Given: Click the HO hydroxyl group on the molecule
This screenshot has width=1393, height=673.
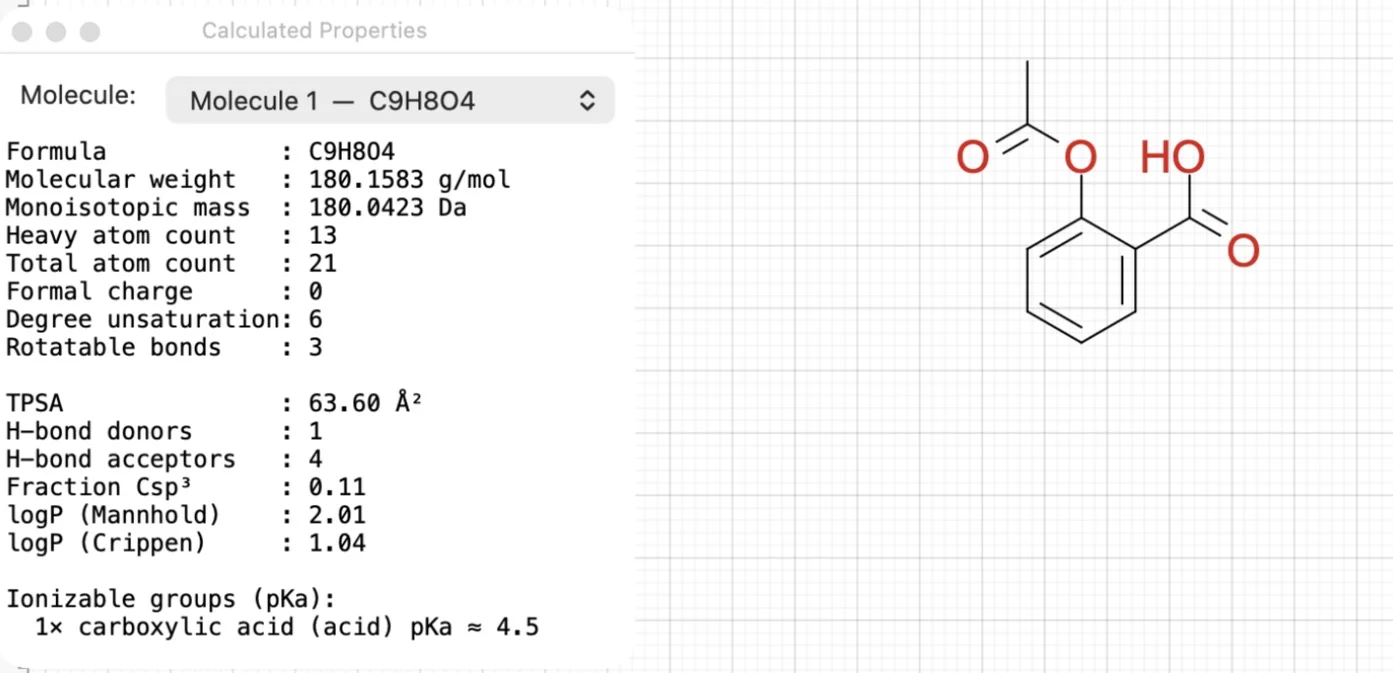Looking at the screenshot, I should [1173, 157].
